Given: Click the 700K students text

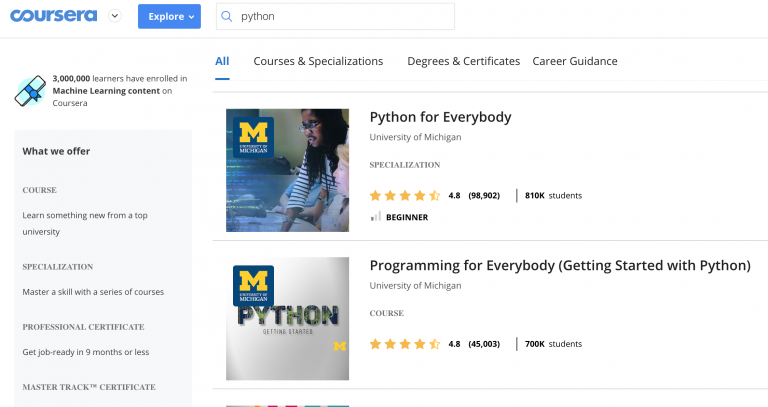Looking at the screenshot, I should (x=553, y=344).
